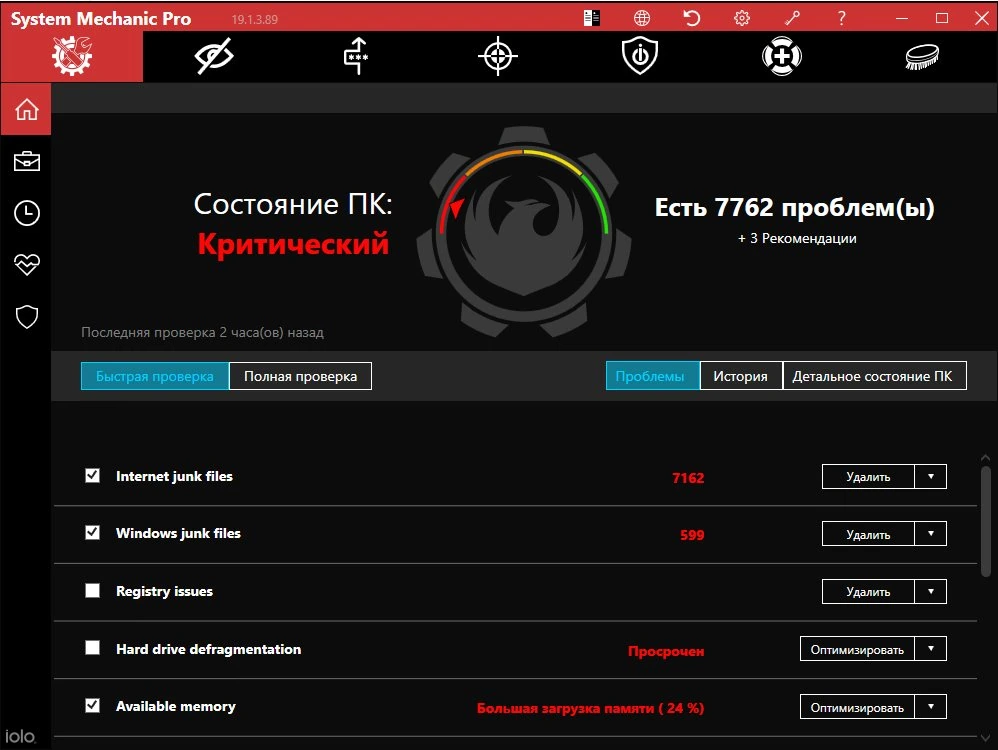This screenshot has width=998, height=750.
Task: Open help question mark icon
Action: (x=841, y=18)
